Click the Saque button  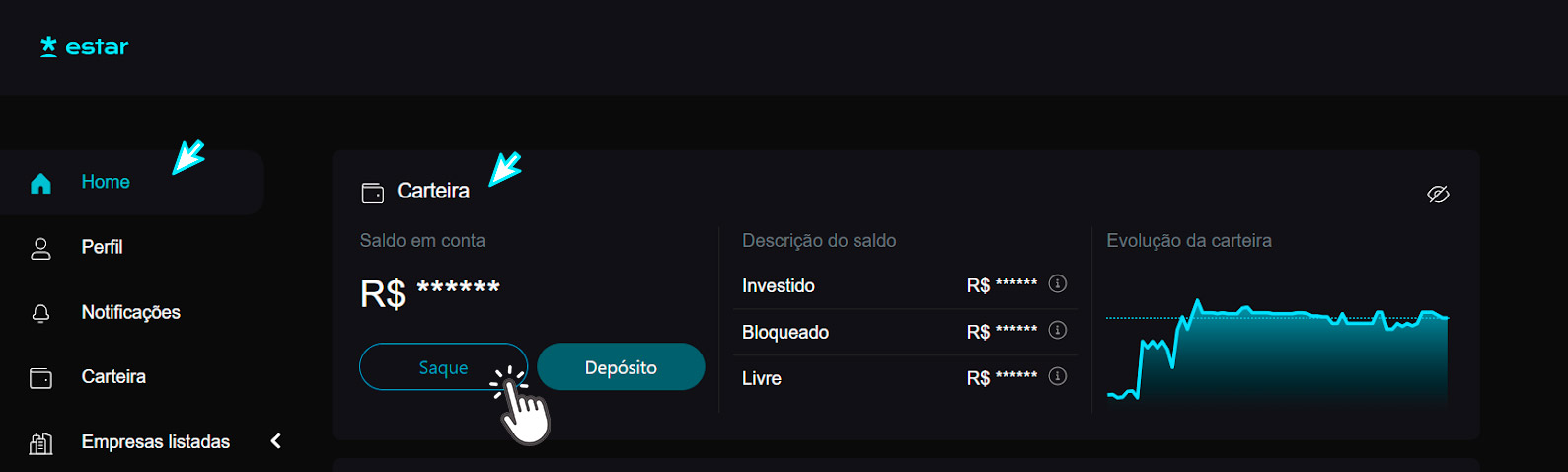pyautogui.click(x=443, y=367)
